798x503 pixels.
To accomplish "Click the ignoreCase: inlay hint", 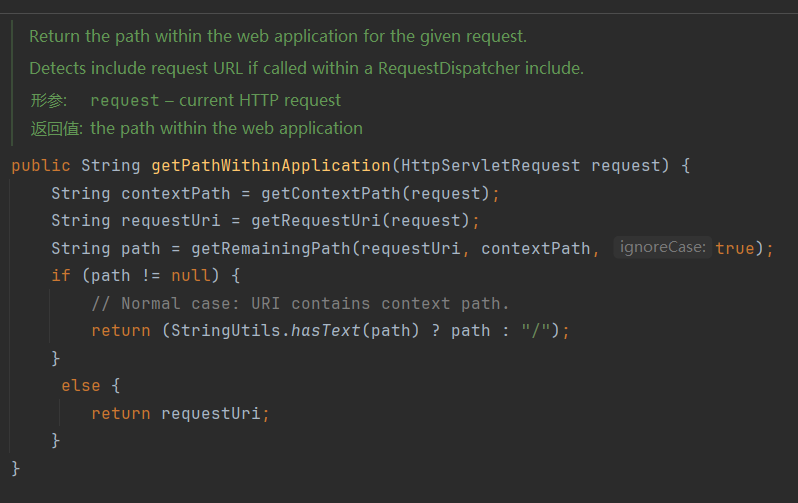I will pyautogui.click(x=662, y=247).
